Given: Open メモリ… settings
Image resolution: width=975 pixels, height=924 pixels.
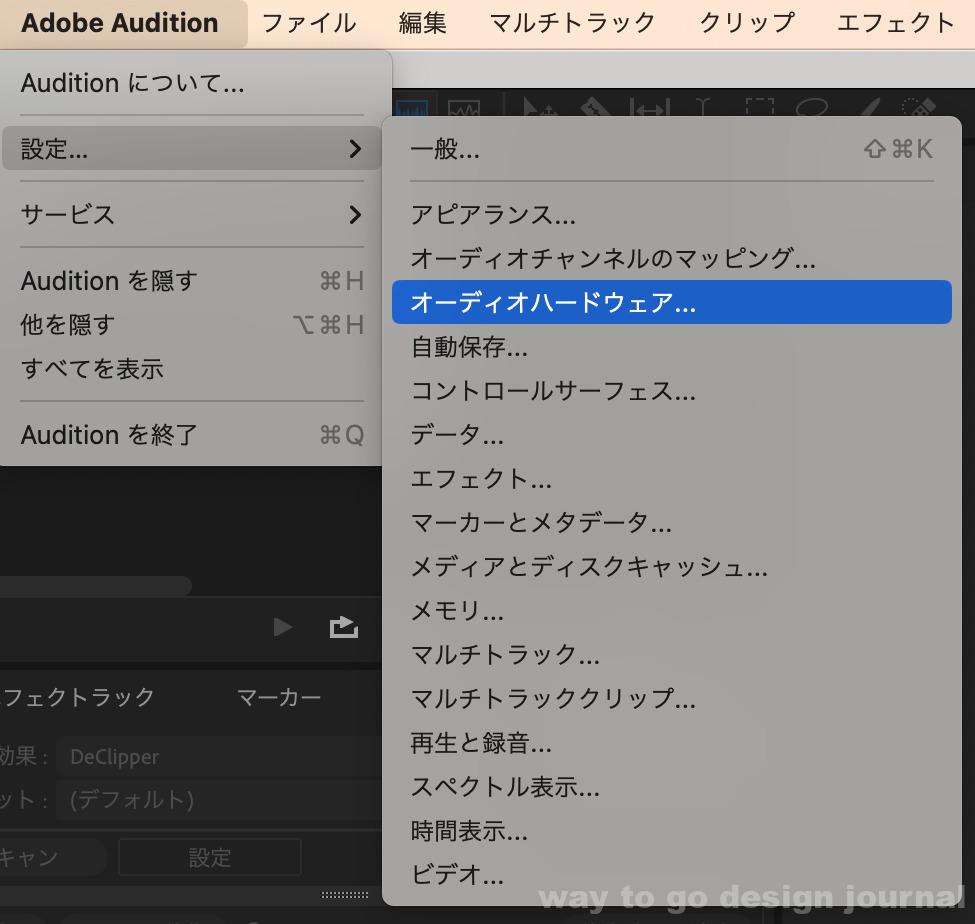Looking at the screenshot, I should tap(672, 611).
